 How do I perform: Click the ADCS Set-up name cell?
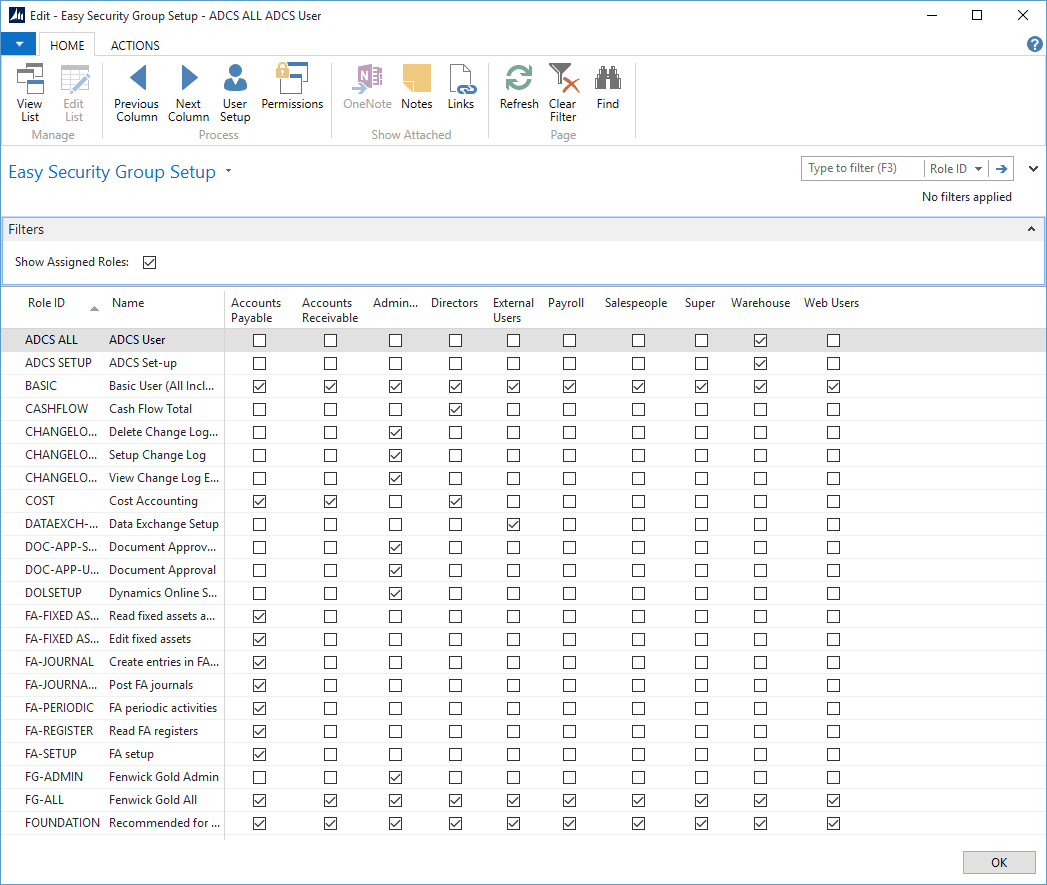pyautogui.click(x=143, y=363)
